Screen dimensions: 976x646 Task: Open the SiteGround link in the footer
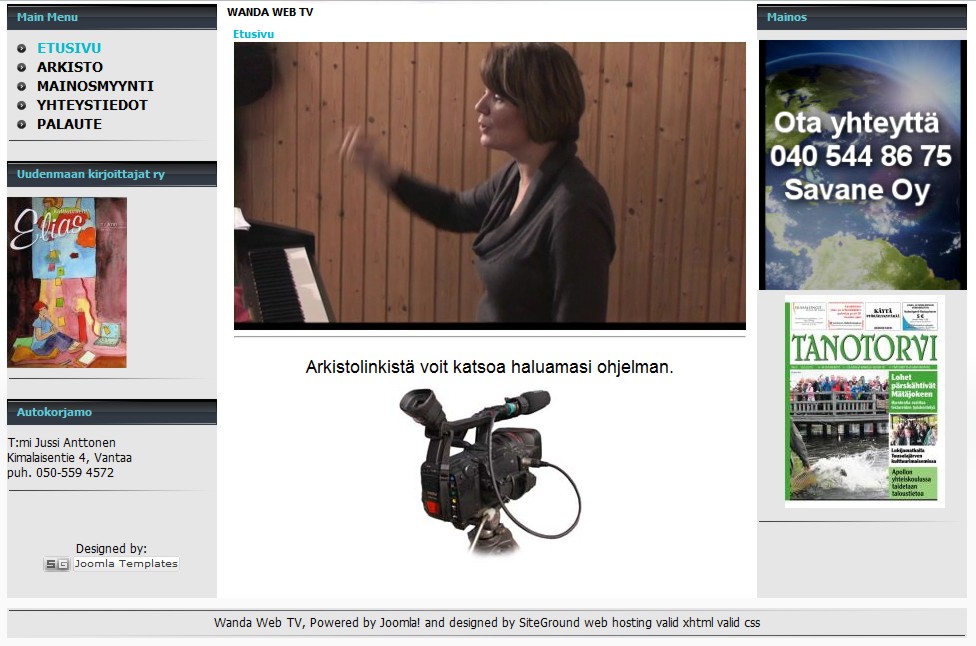click(549, 622)
